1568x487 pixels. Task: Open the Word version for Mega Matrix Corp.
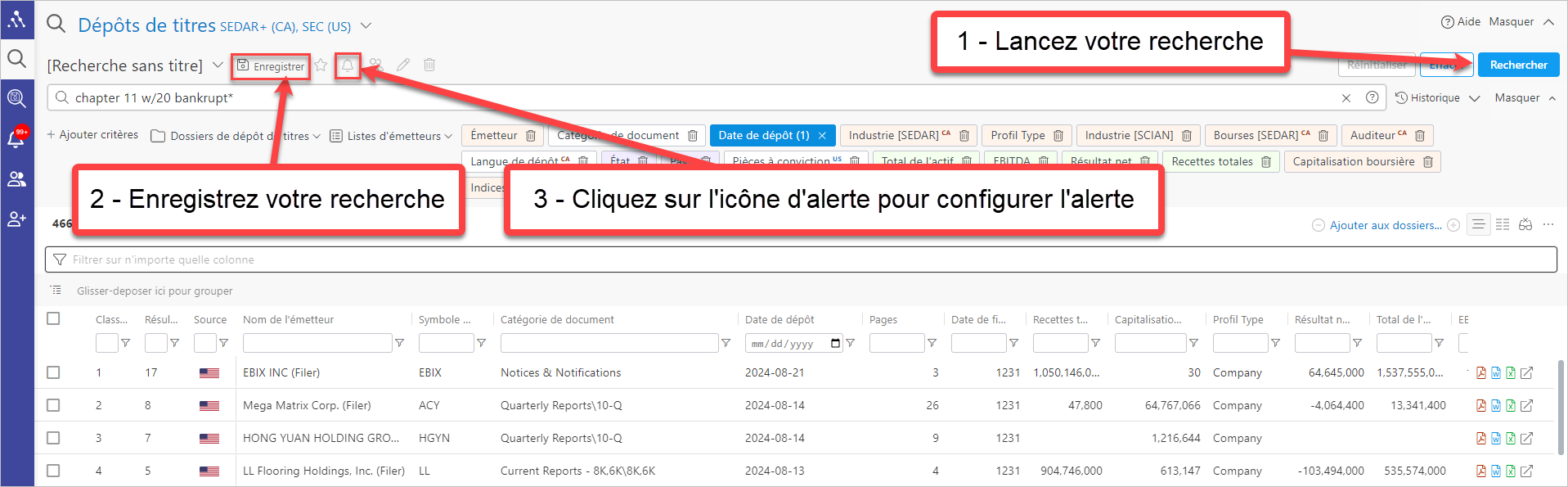coord(1496,406)
